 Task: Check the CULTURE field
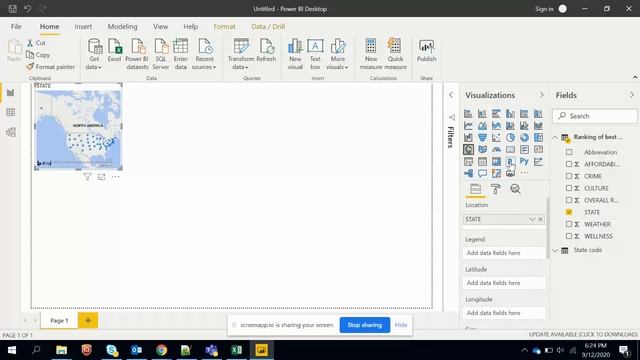point(569,188)
